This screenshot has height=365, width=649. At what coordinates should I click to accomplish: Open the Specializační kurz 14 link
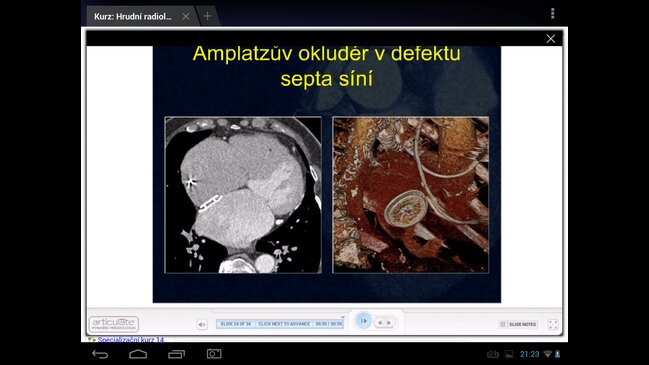coord(131,340)
